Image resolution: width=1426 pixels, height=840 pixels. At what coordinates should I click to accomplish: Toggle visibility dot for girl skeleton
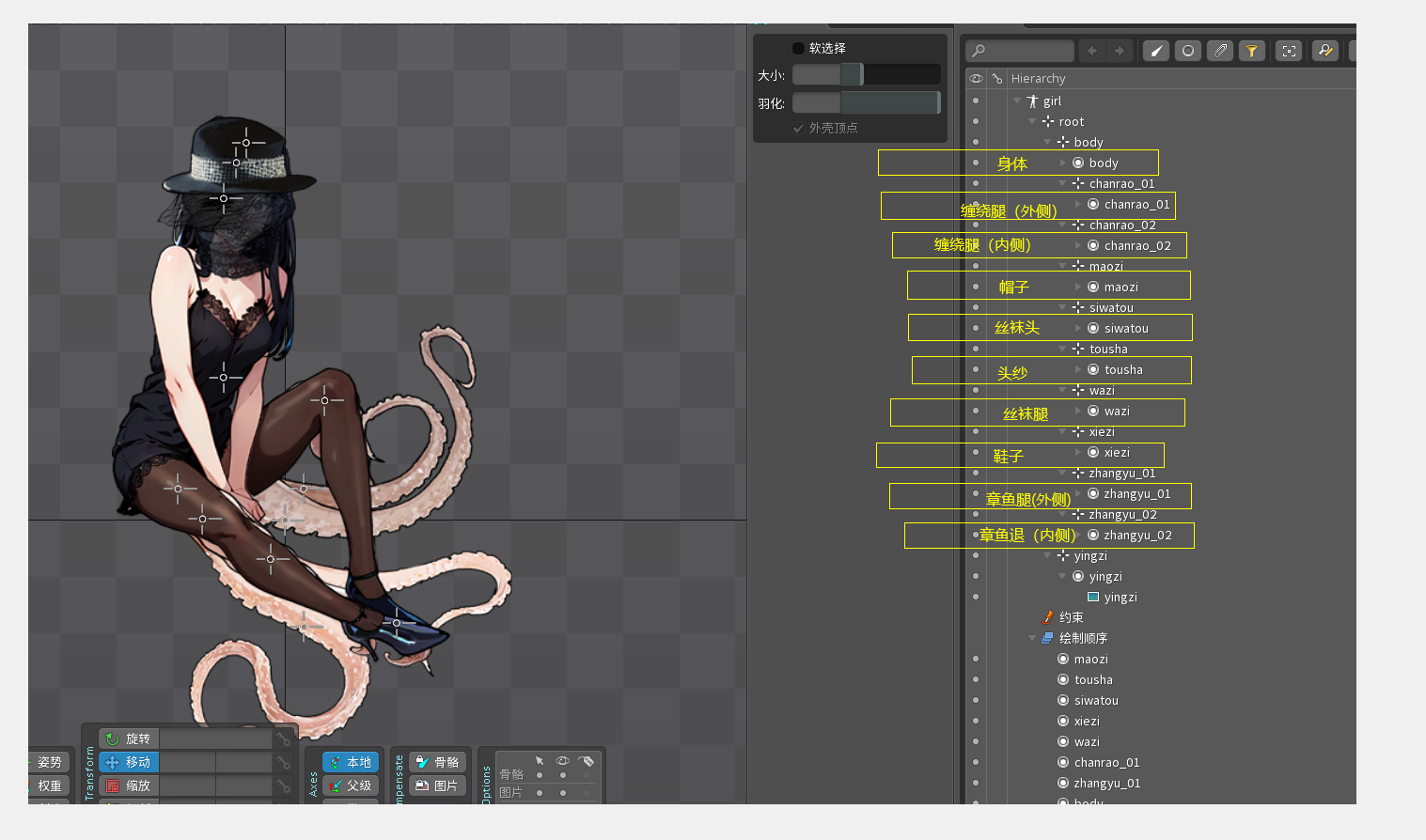[x=976, y=101]
